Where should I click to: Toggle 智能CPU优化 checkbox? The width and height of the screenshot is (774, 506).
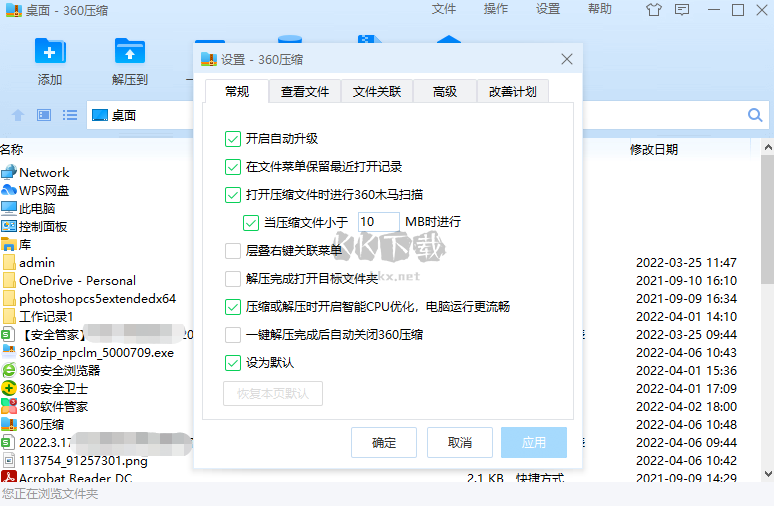coord(232,307)
